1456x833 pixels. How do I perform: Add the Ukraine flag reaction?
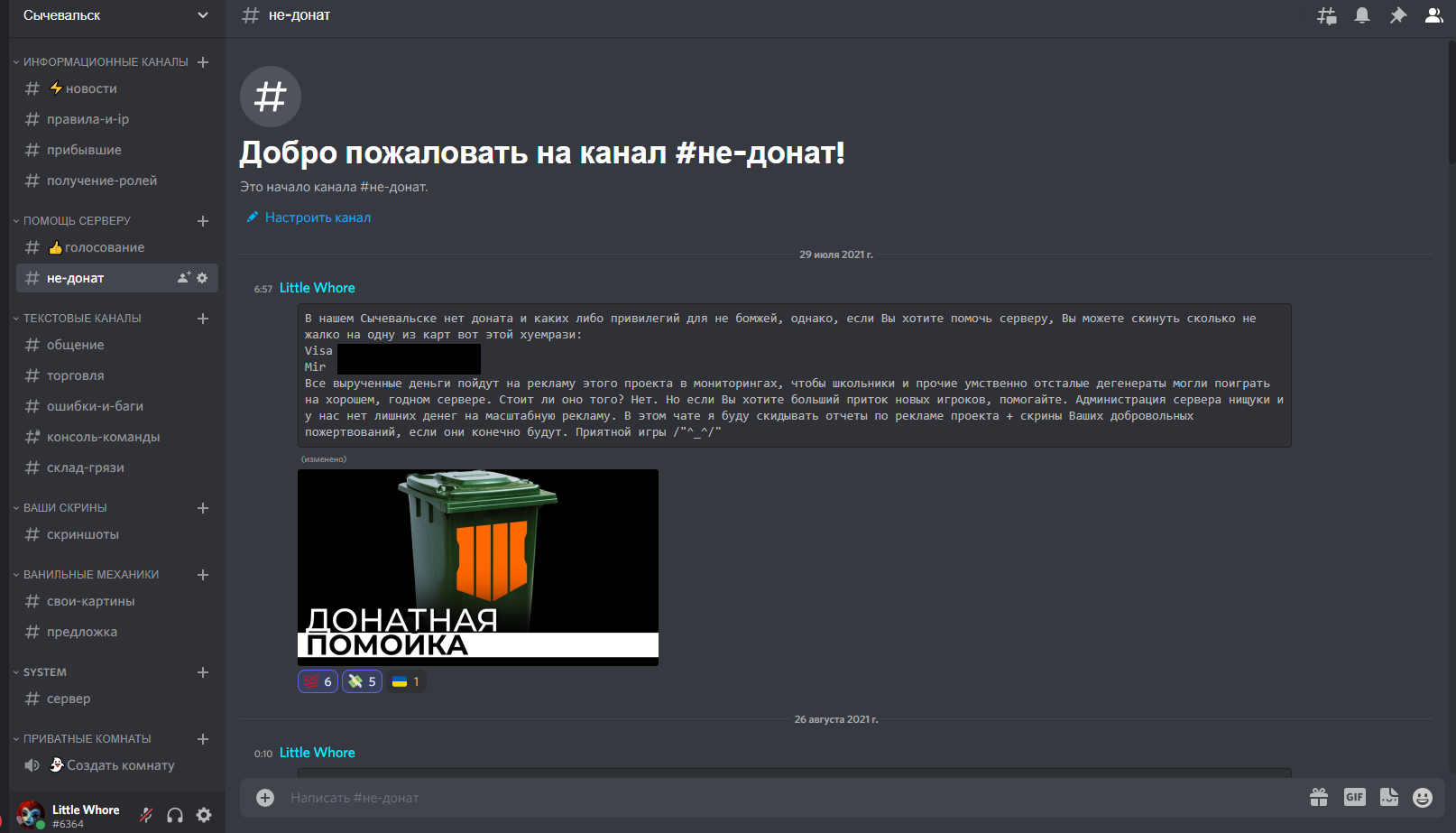[x=406, y=681]
